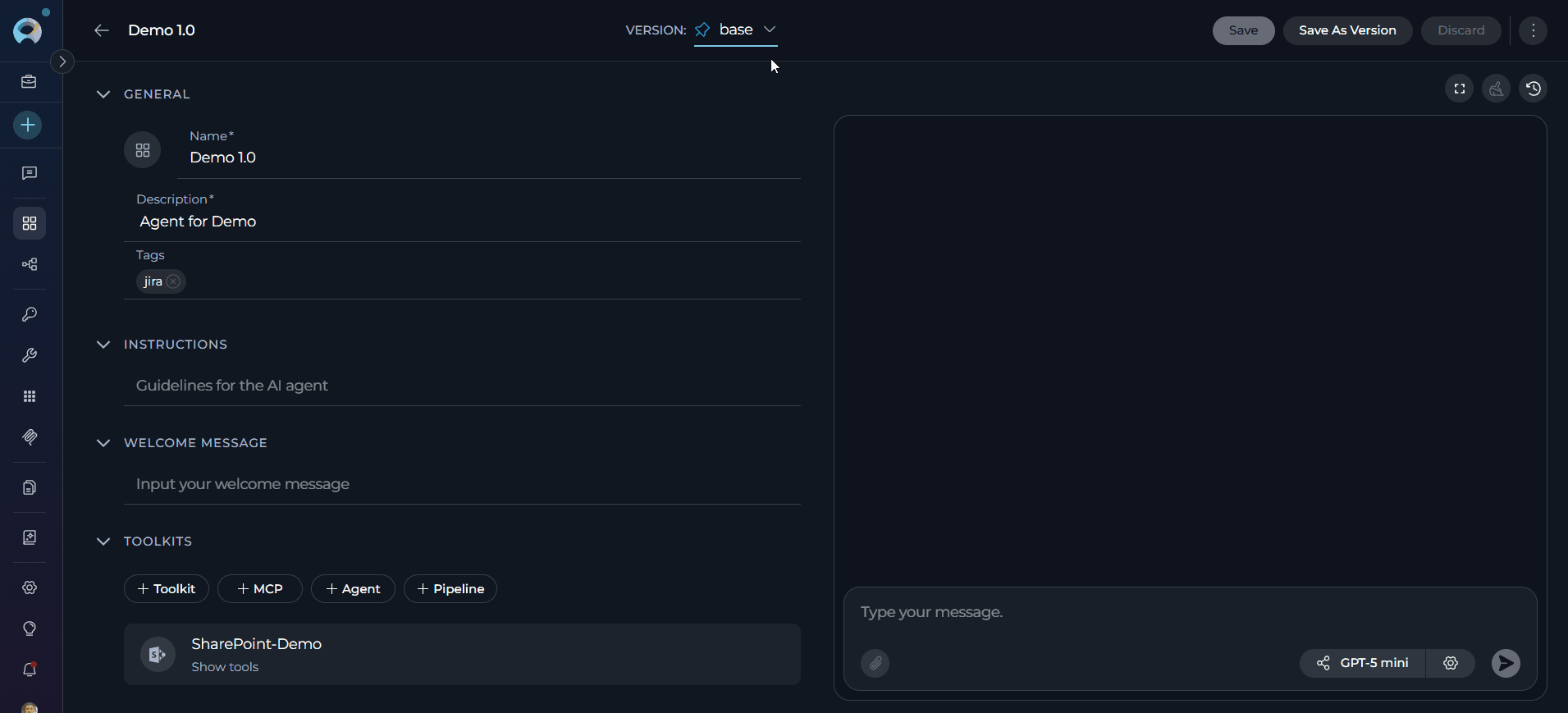Open the settings gear in sidebar

[30, 587]
